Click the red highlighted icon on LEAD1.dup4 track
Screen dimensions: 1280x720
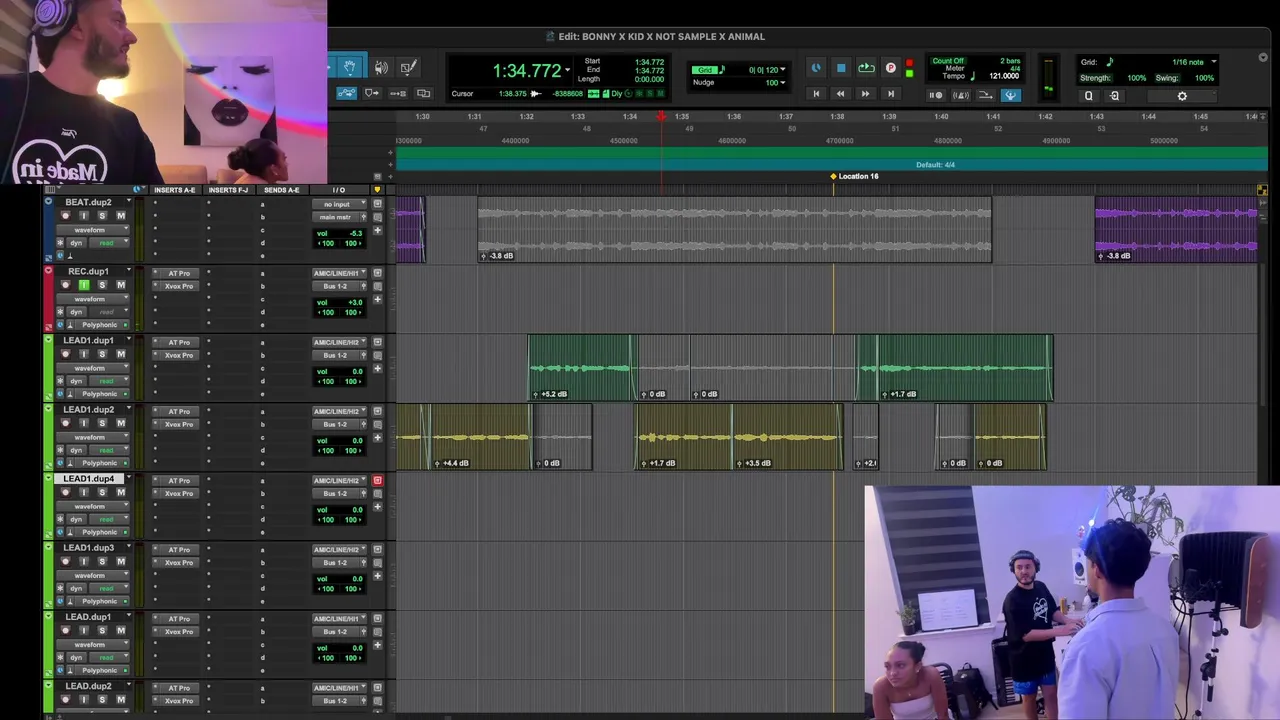pyautogui.click(x=377, y=481)
